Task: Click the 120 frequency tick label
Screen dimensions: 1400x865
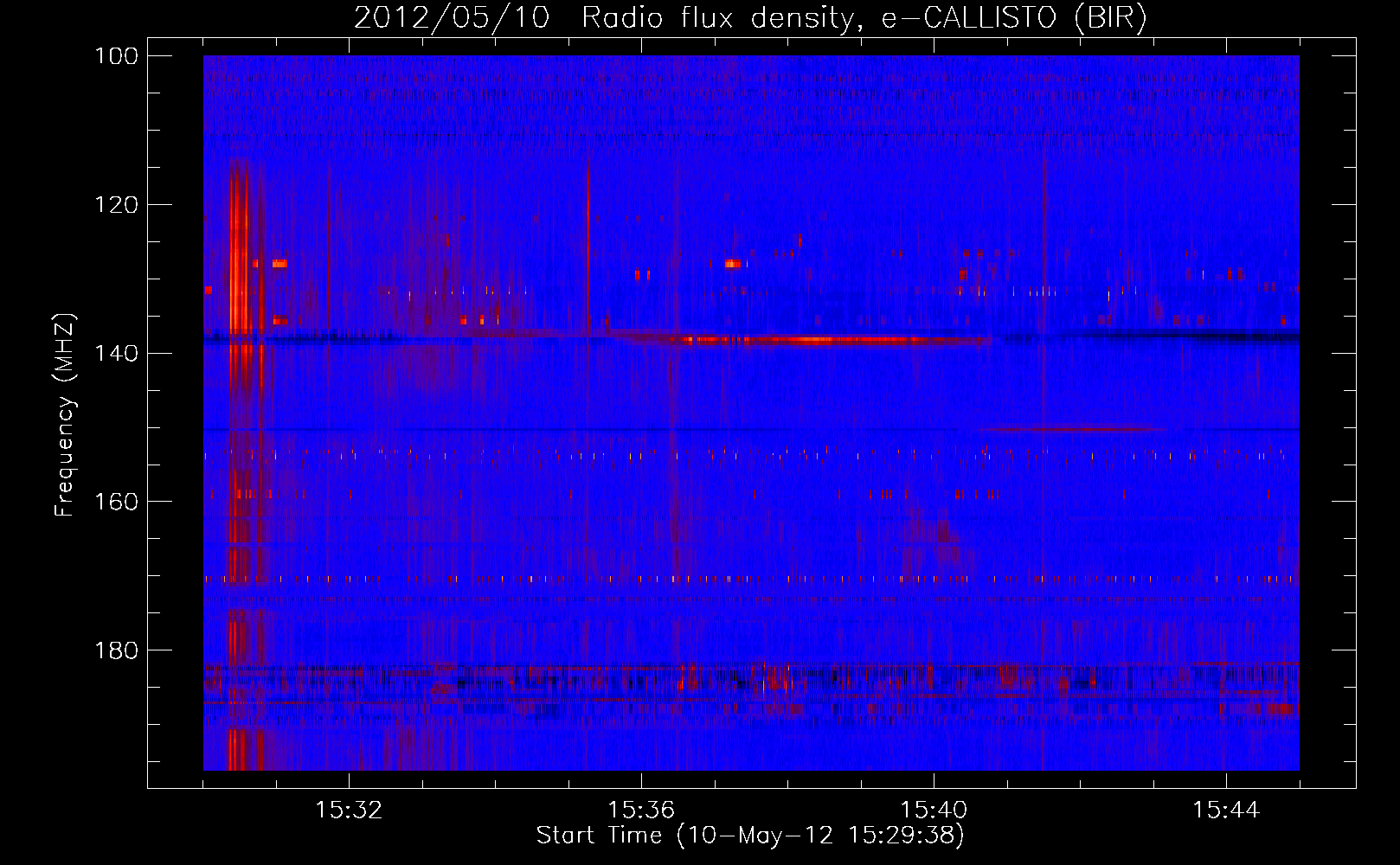Action: (116, 205)
